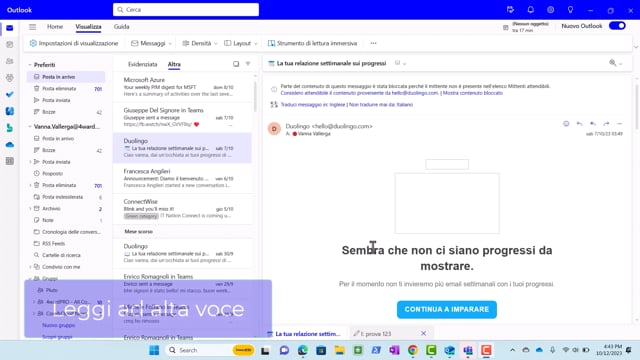The height and width of the screenshot is (360, 640).
Task: Toggle the hamburger navigation pane button
Action: point(32,27)
